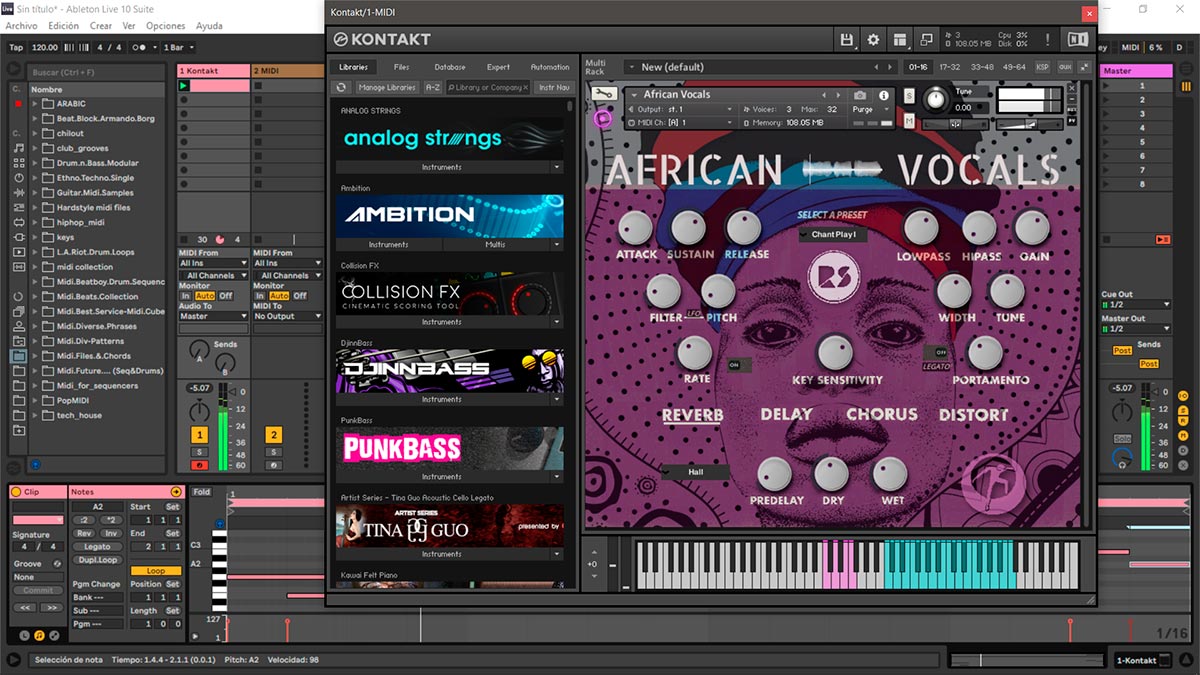
Task: Solo the African Vocals instrument with S
Action: [909, 95]
